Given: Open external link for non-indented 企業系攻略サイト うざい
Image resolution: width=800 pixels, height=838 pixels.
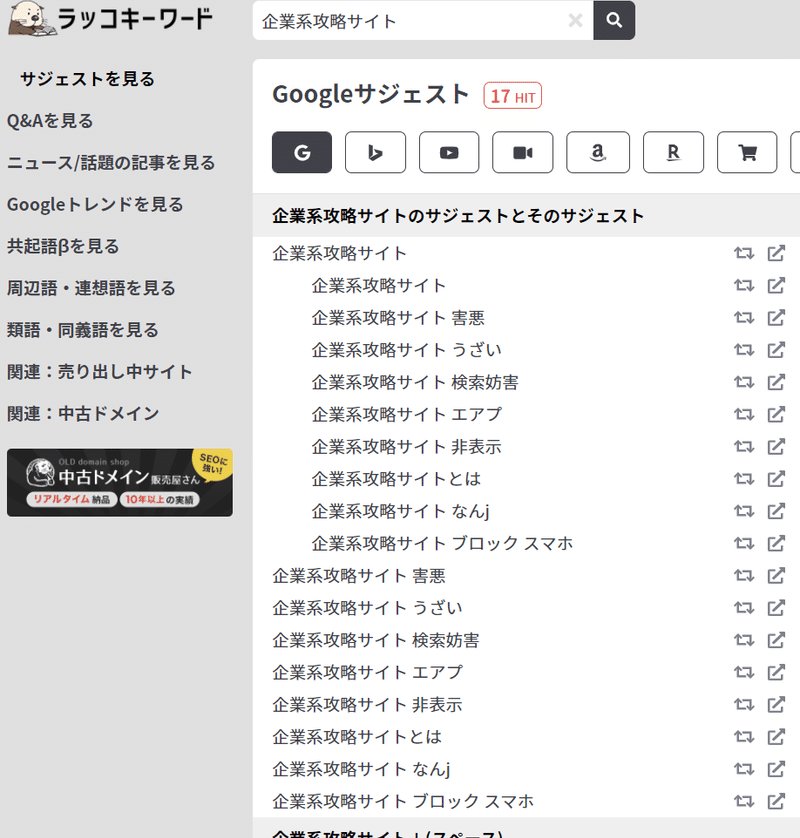Looking at the screenshot, I should coord(776,608).
